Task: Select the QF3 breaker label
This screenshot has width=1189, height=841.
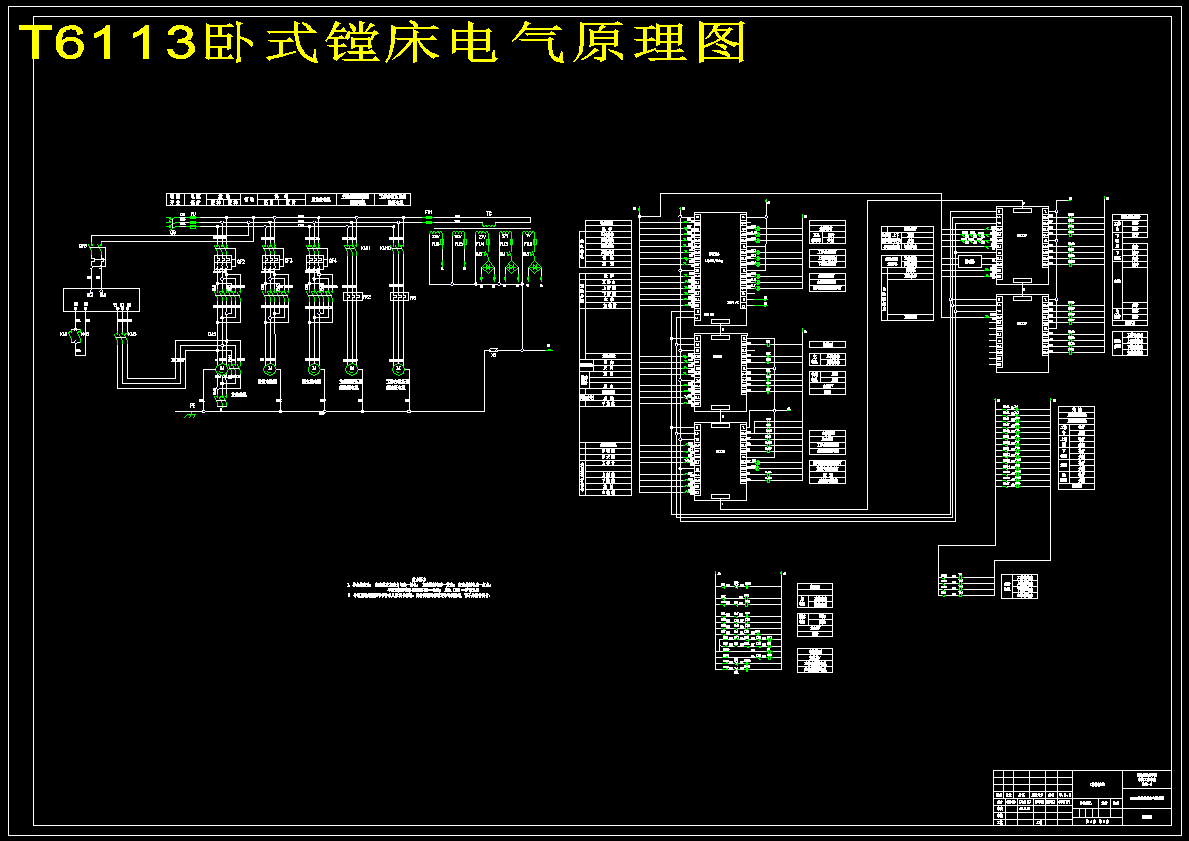Action: pyautogui.click(x=289, y=261)
